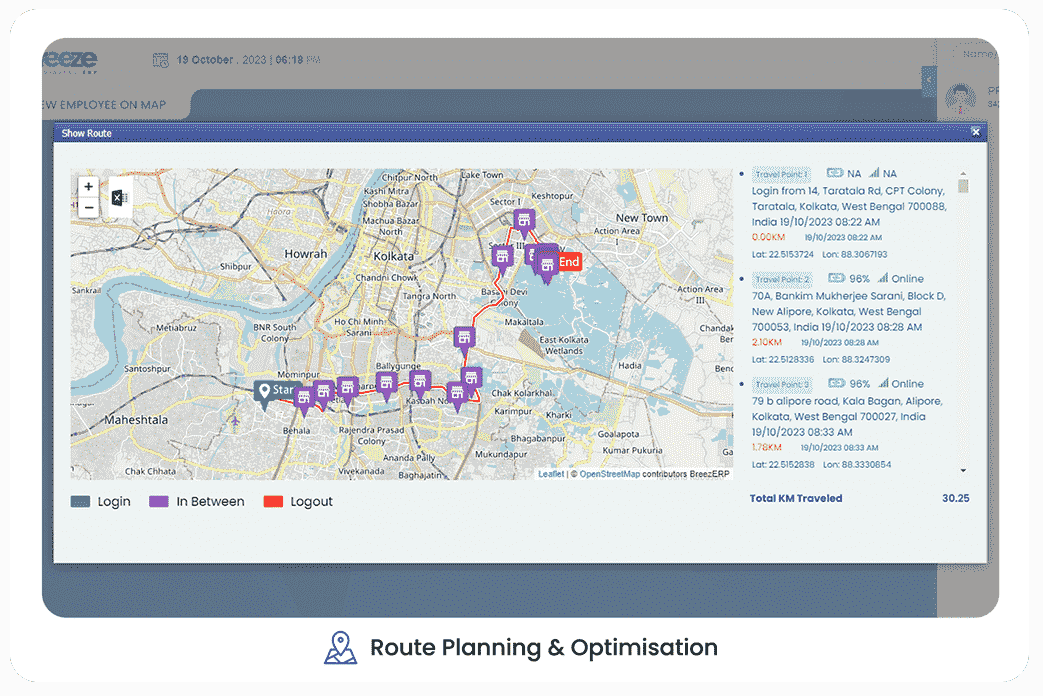The height and width of the screenshot is (696, 1043).
Task: Zoom out on the route map
Action: (89, 208)
